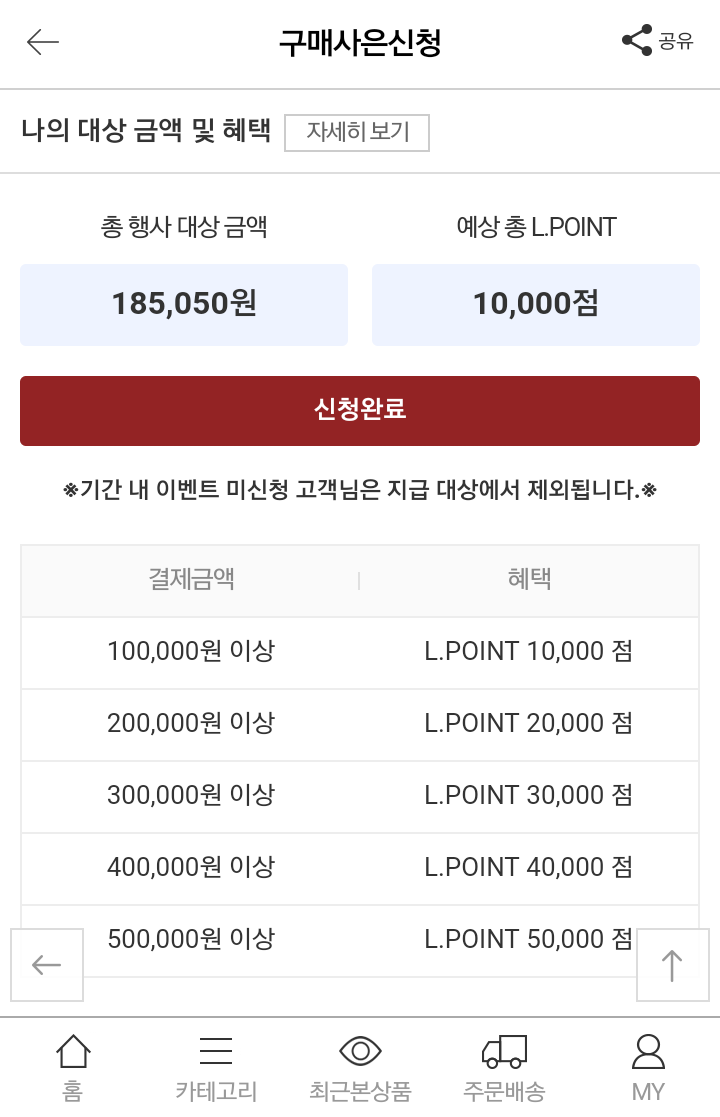Click the 혜택 column header
Viewport: 720px width, 1117px height.
click(529, 579)
